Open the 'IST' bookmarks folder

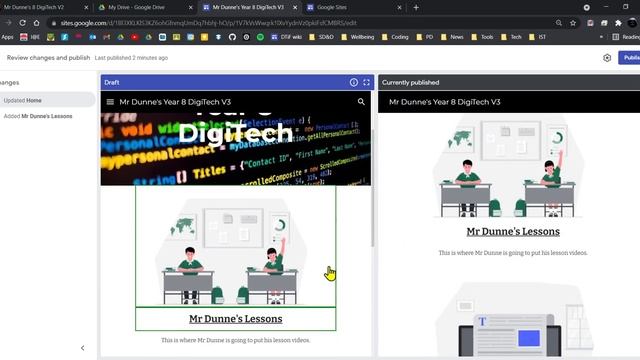[537, 37]
